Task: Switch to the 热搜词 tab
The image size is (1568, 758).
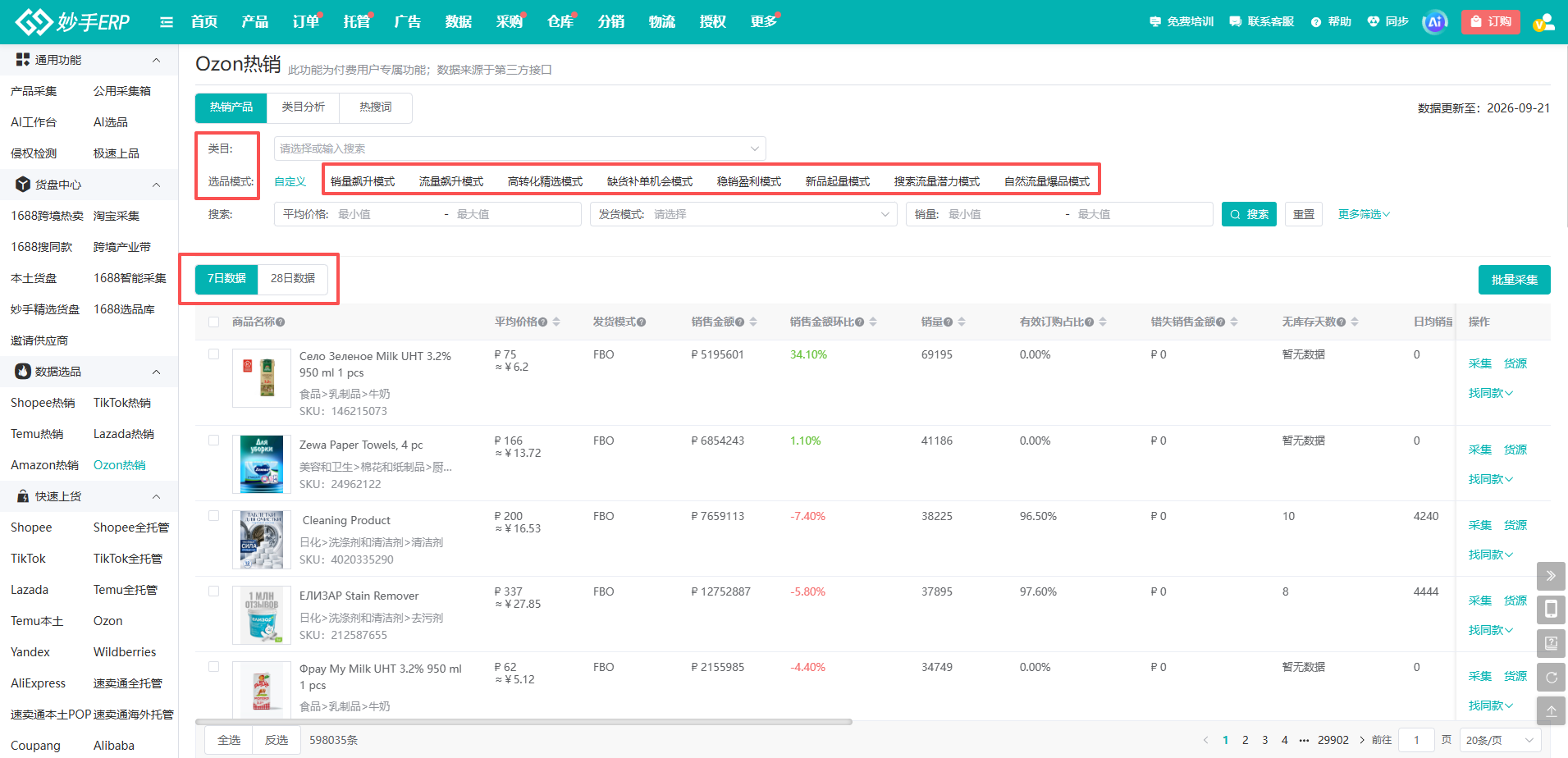Action: pyautogui.click(x=375, y=107)
